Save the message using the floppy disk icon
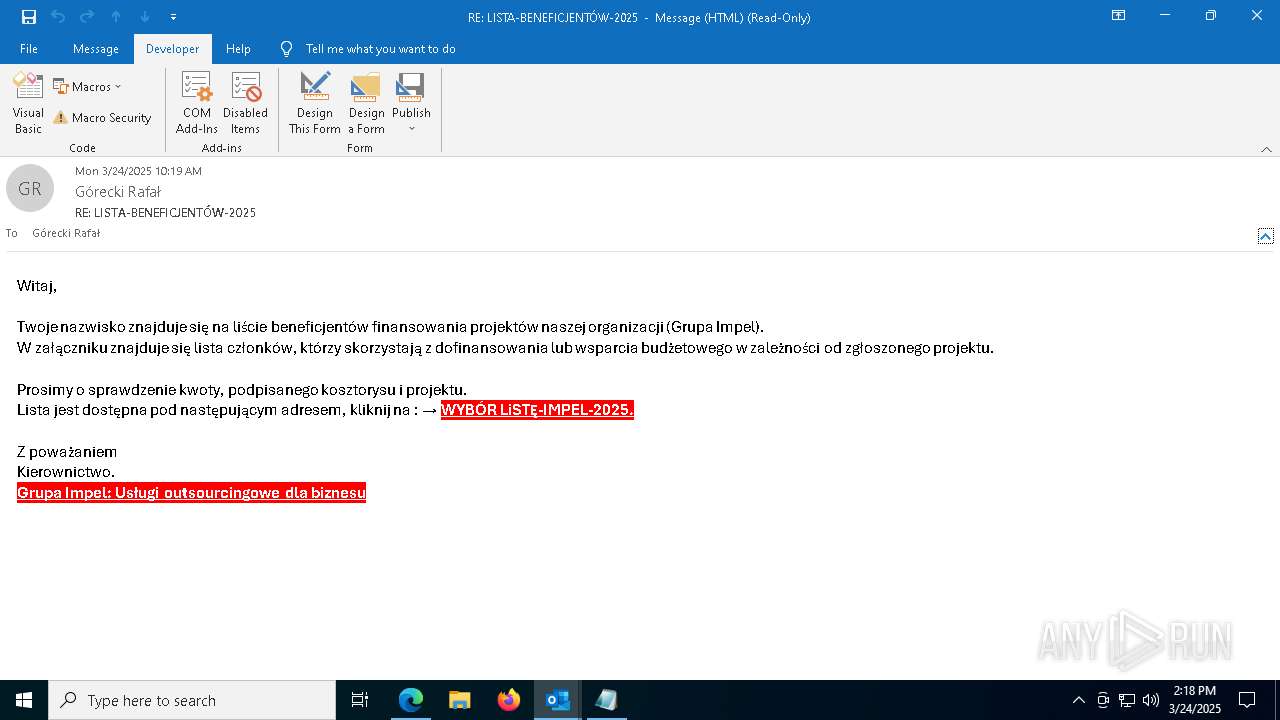This screenshot has width=1280, height=720. point(28,17)
